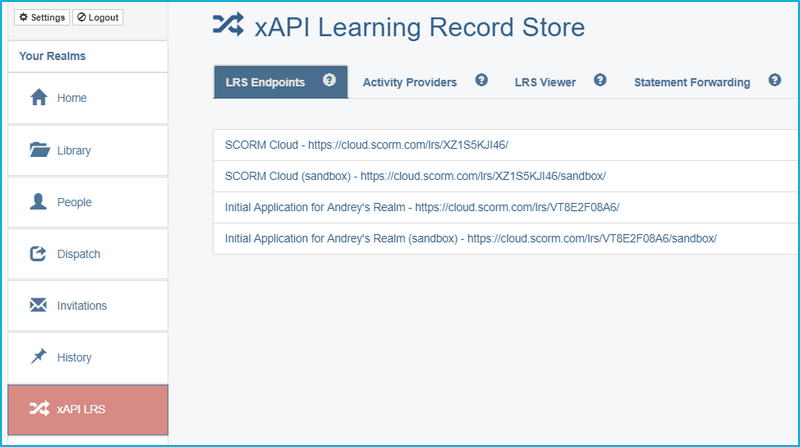Open Invitations sidebar section
The width and height of the screenshot is (800, 447).
(88, 306)
